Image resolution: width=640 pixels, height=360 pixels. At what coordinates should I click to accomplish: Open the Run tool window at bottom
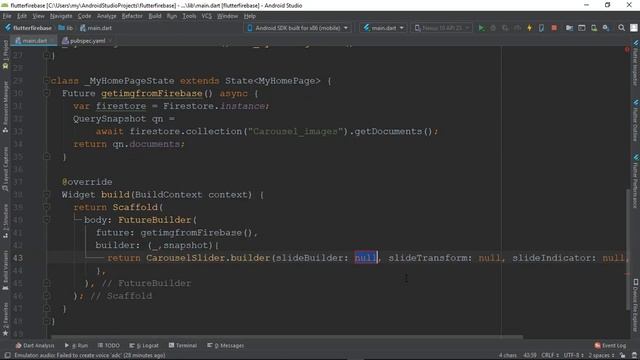(x=76, y=345)
